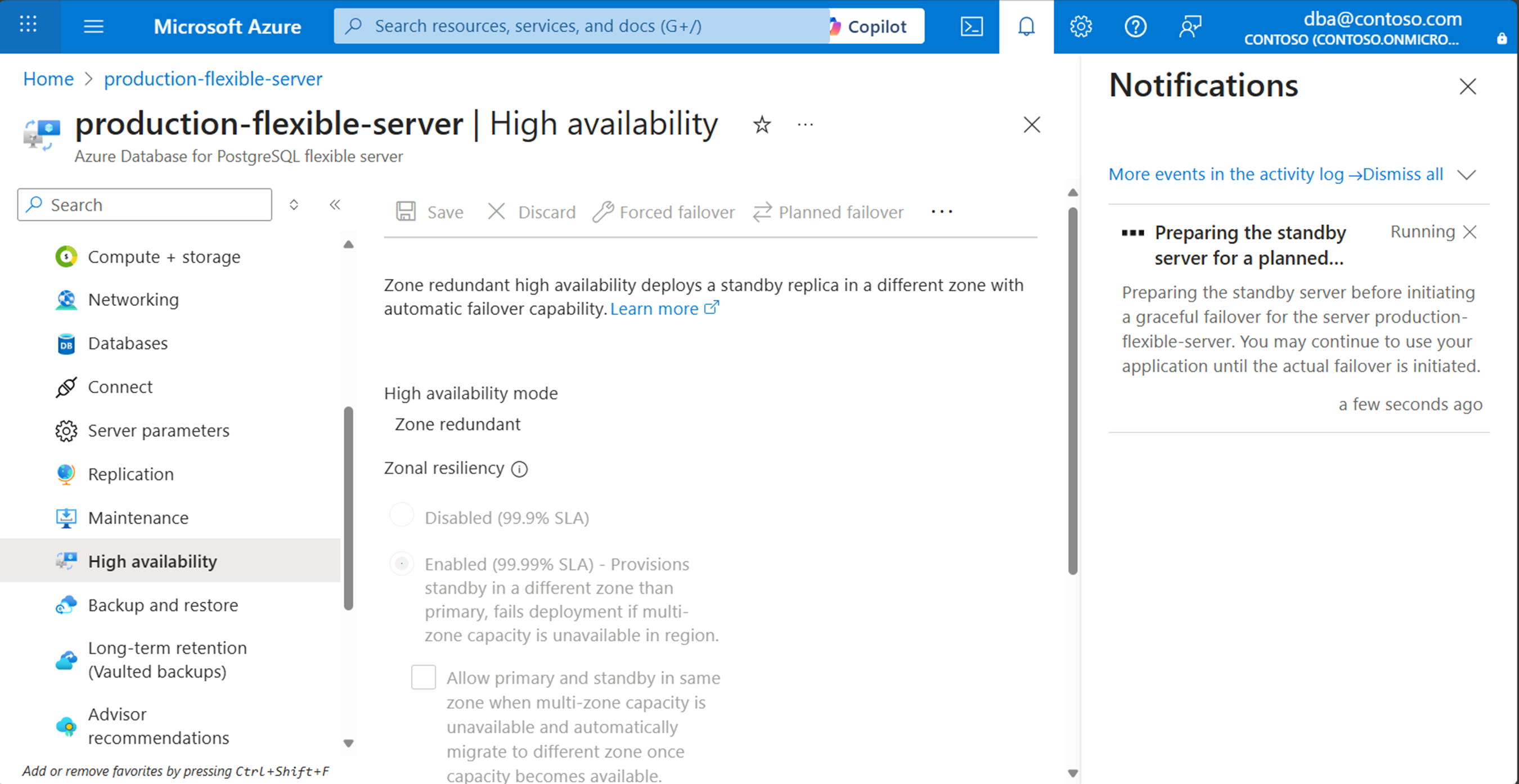Favorite this page with the star icon
1519x784 pixels.
[762, 125]
